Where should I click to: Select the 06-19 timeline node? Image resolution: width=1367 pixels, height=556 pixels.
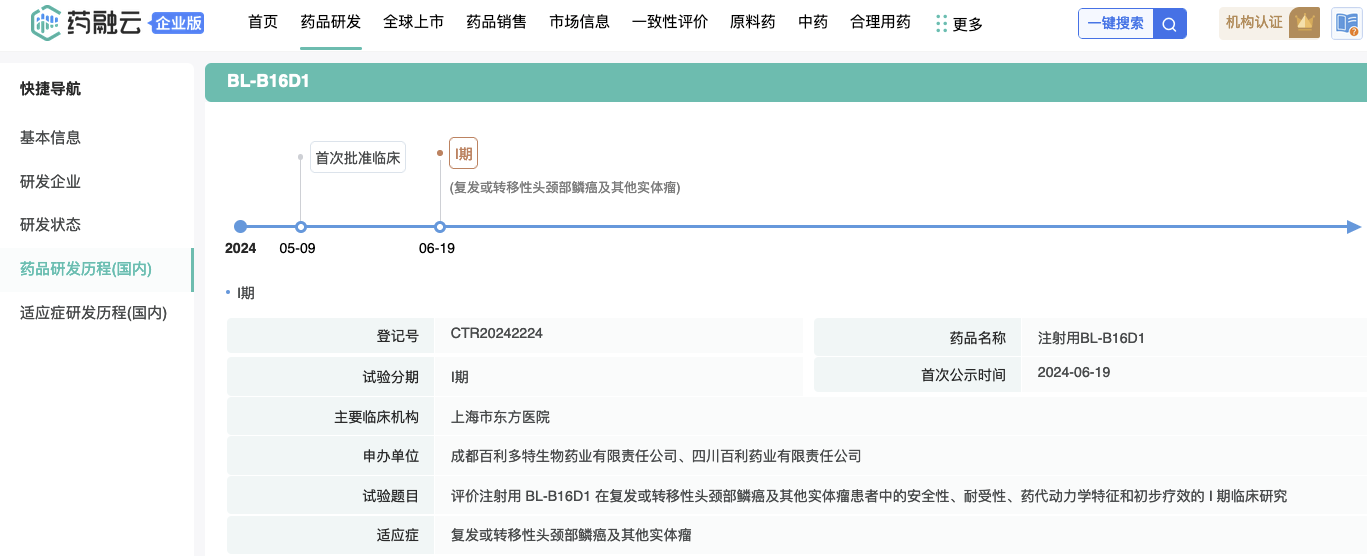(x=440, y=227)
